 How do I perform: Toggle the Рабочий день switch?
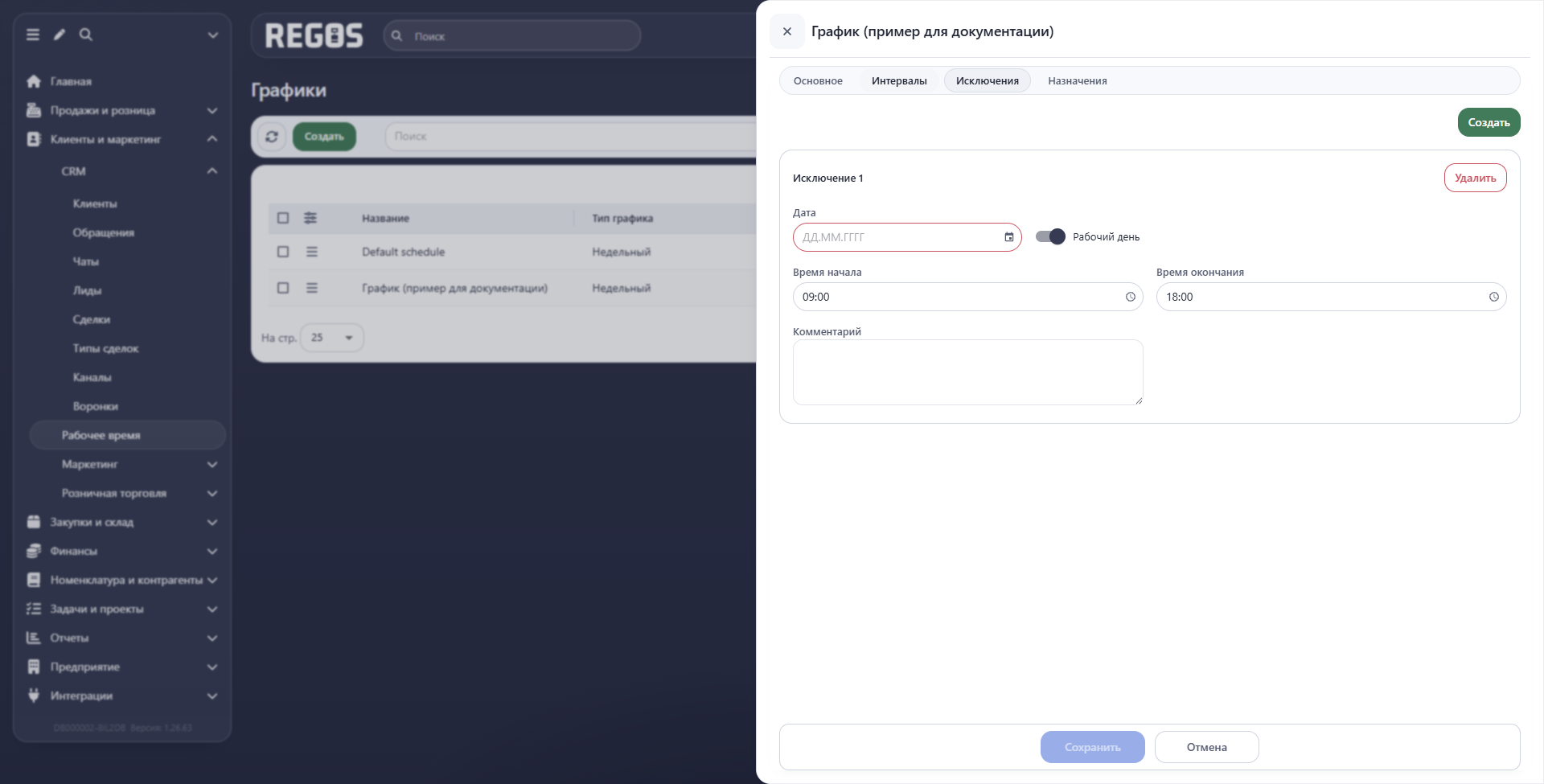(x=1050, y=236)
